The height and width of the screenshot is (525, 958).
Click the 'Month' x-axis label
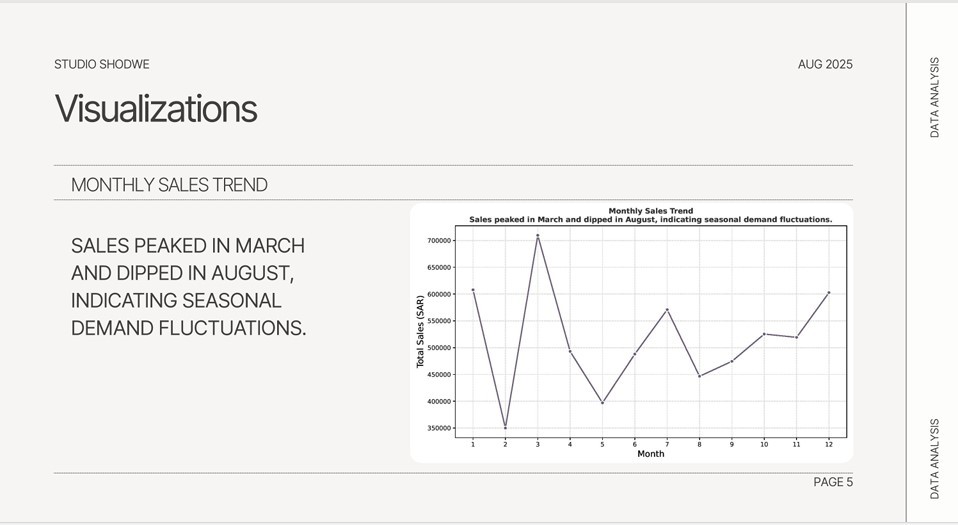[651, 453]
